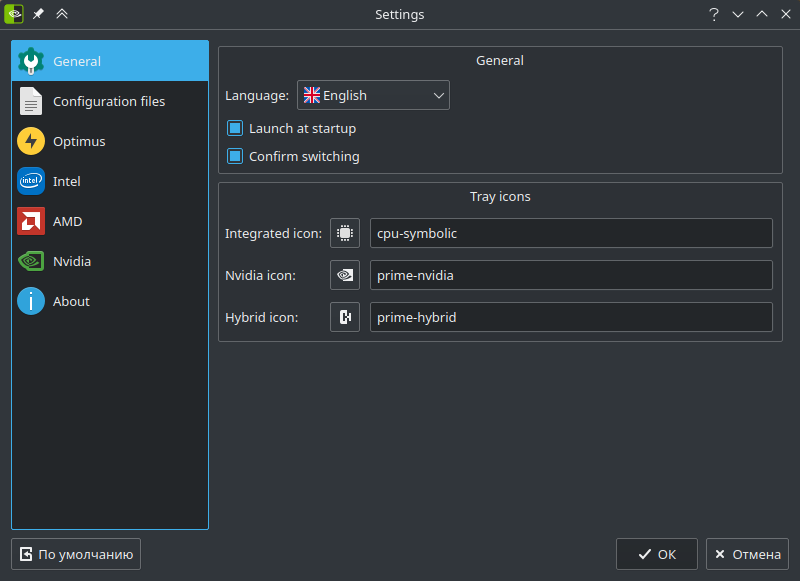
Task: Toggle the title bar pin icon
Action: (38, 14)
